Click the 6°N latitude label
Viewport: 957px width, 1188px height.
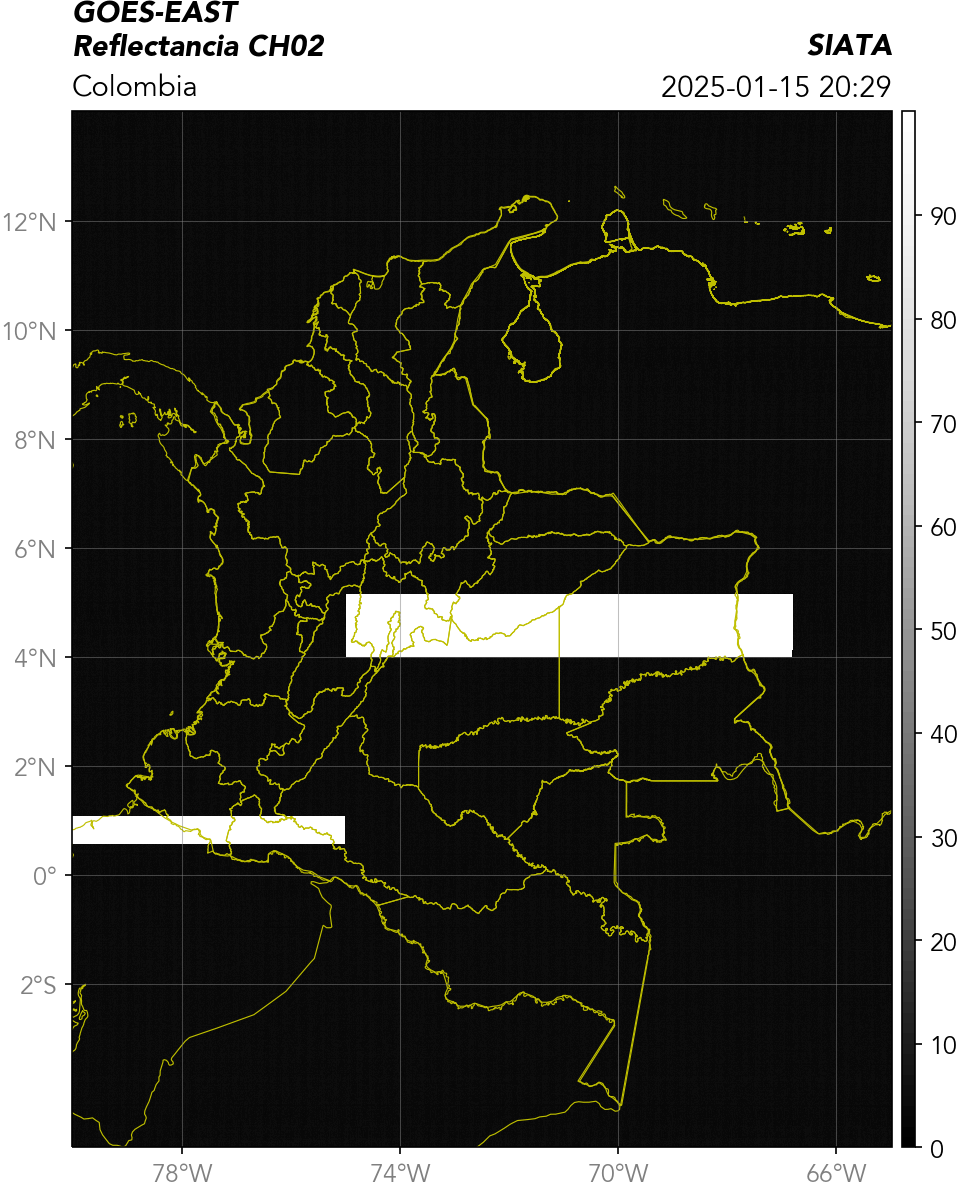click(35, 549)
